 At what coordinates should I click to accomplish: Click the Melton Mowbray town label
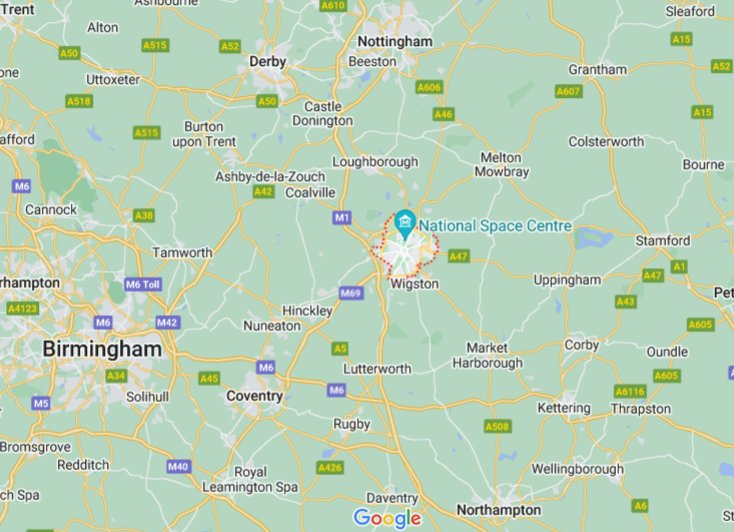[501, 165]
